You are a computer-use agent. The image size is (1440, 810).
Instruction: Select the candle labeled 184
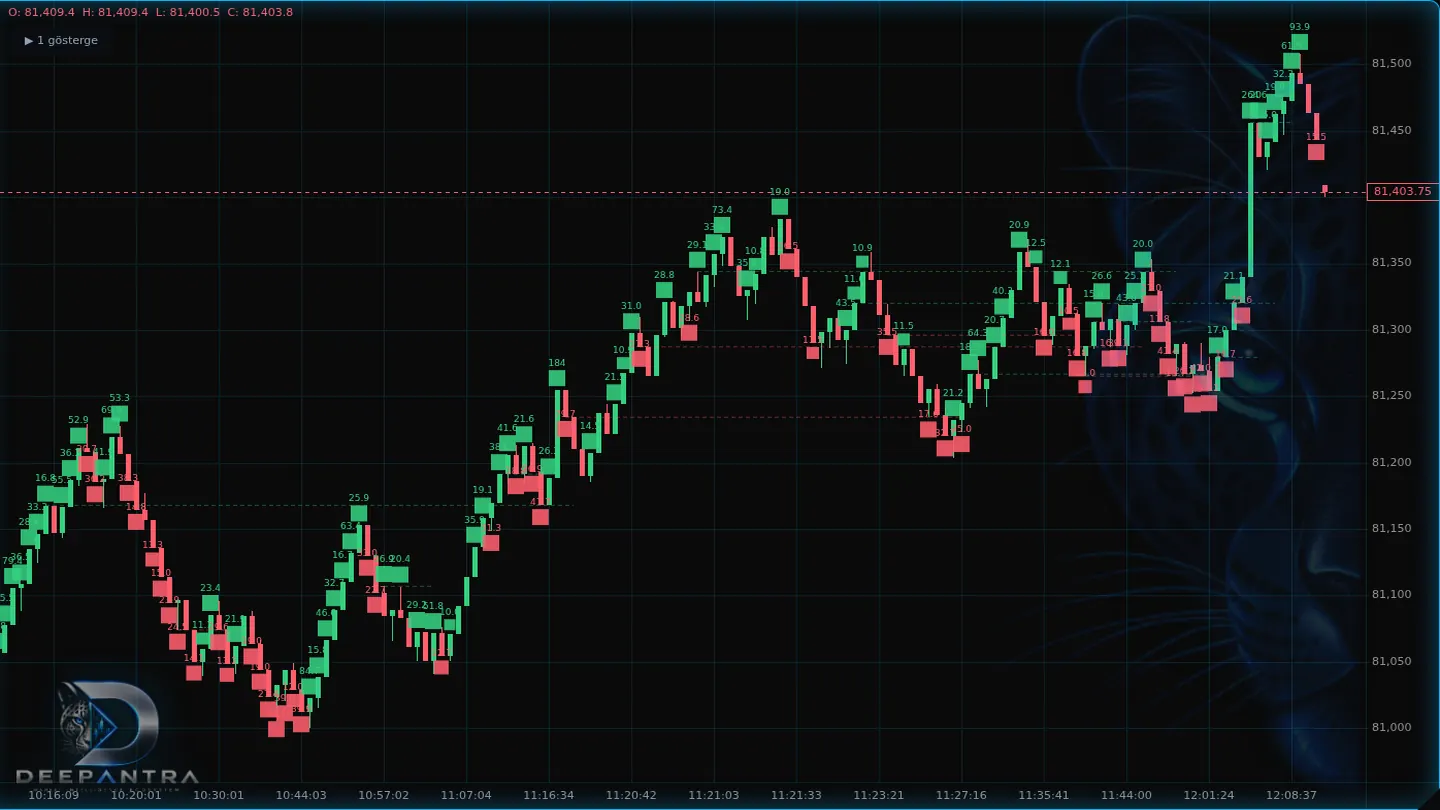click(x=557, y=377)
